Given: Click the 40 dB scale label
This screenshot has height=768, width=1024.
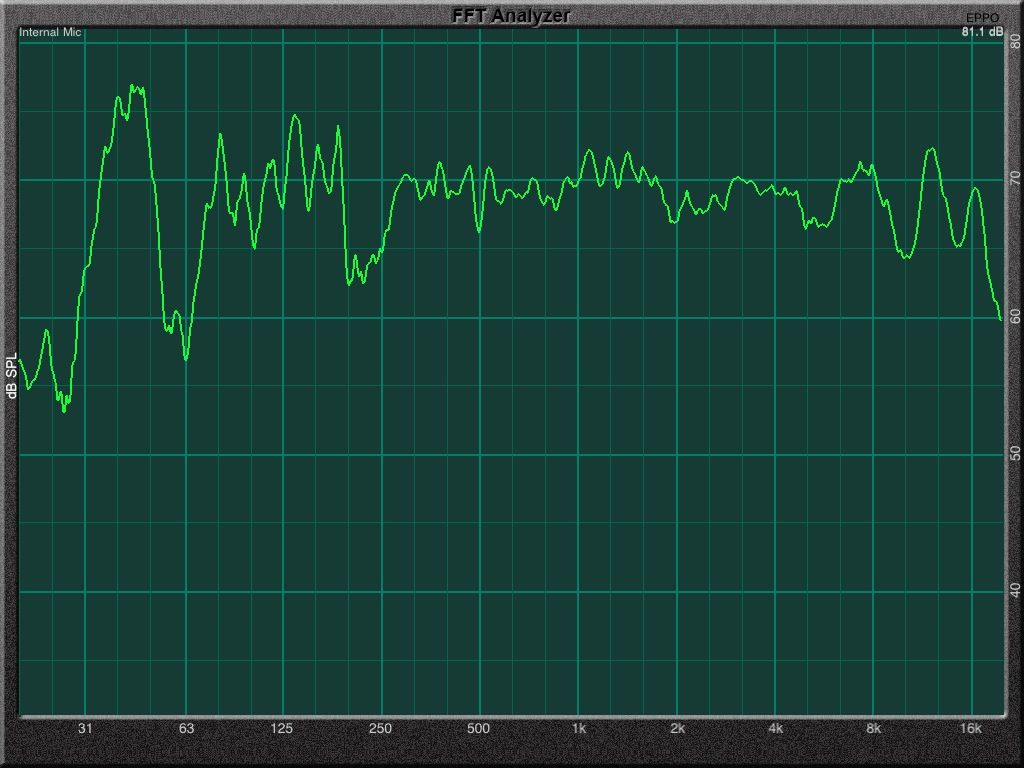Looking at the screenshot, I should click(1016, 590).
